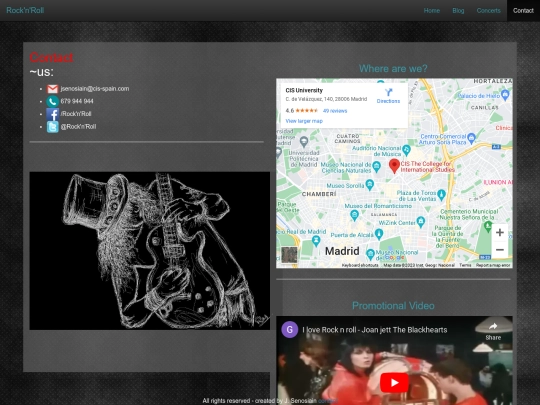This screenshot has width=540, height=405.
Task: Click the video title I love Rock n roll
Action: pos(375,330)
